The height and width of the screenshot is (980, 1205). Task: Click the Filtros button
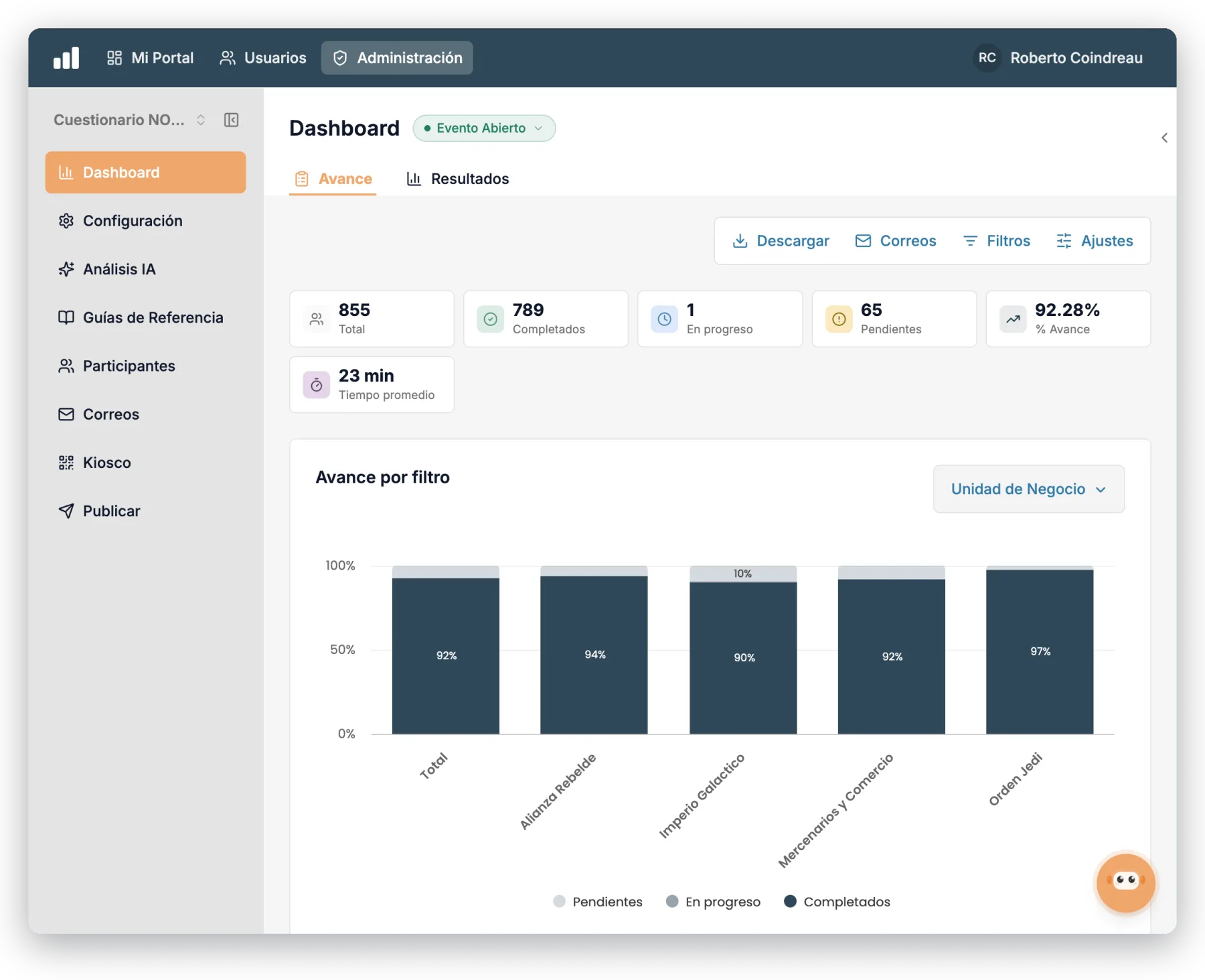[996, 241]
